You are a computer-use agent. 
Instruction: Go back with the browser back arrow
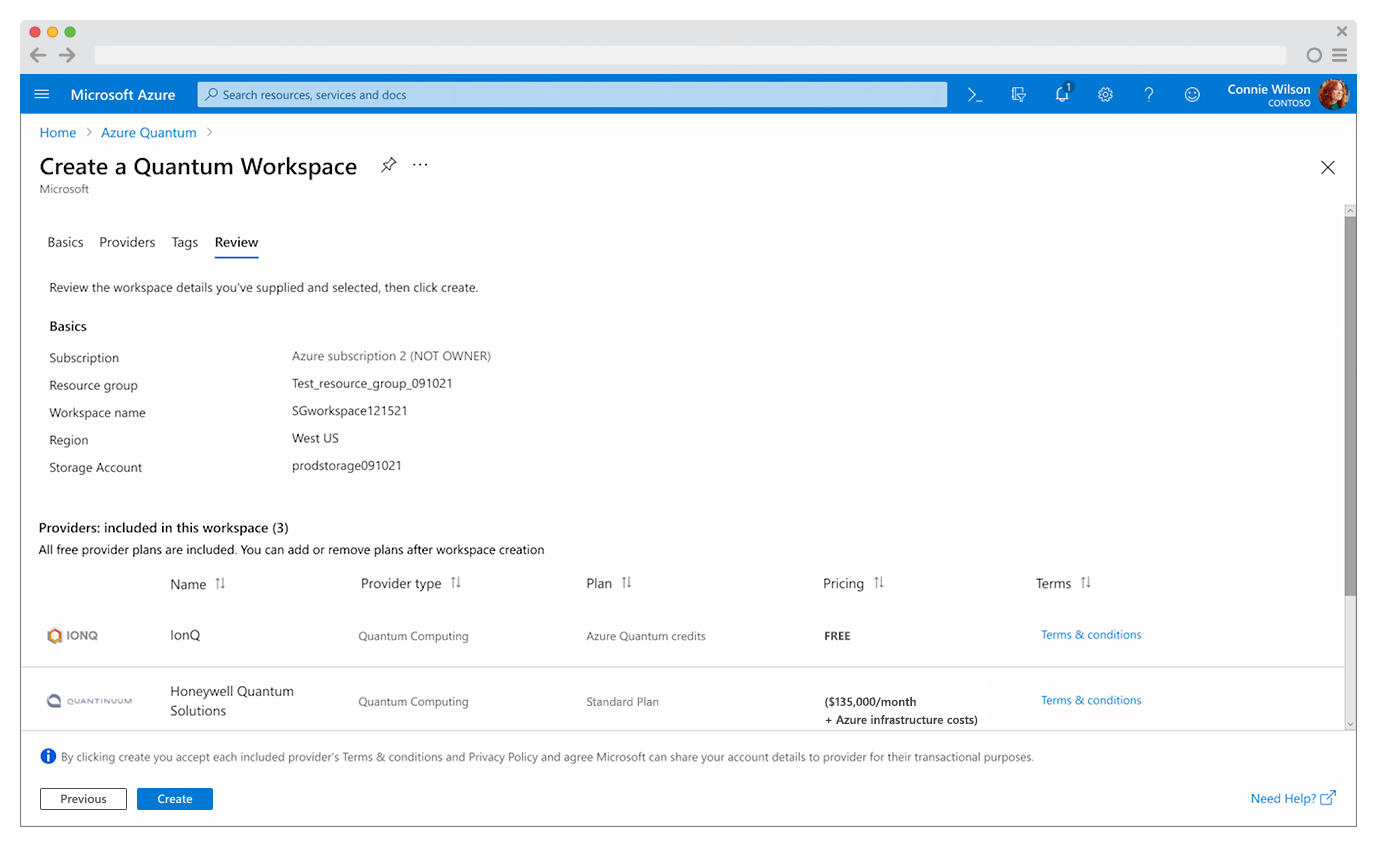38,55
